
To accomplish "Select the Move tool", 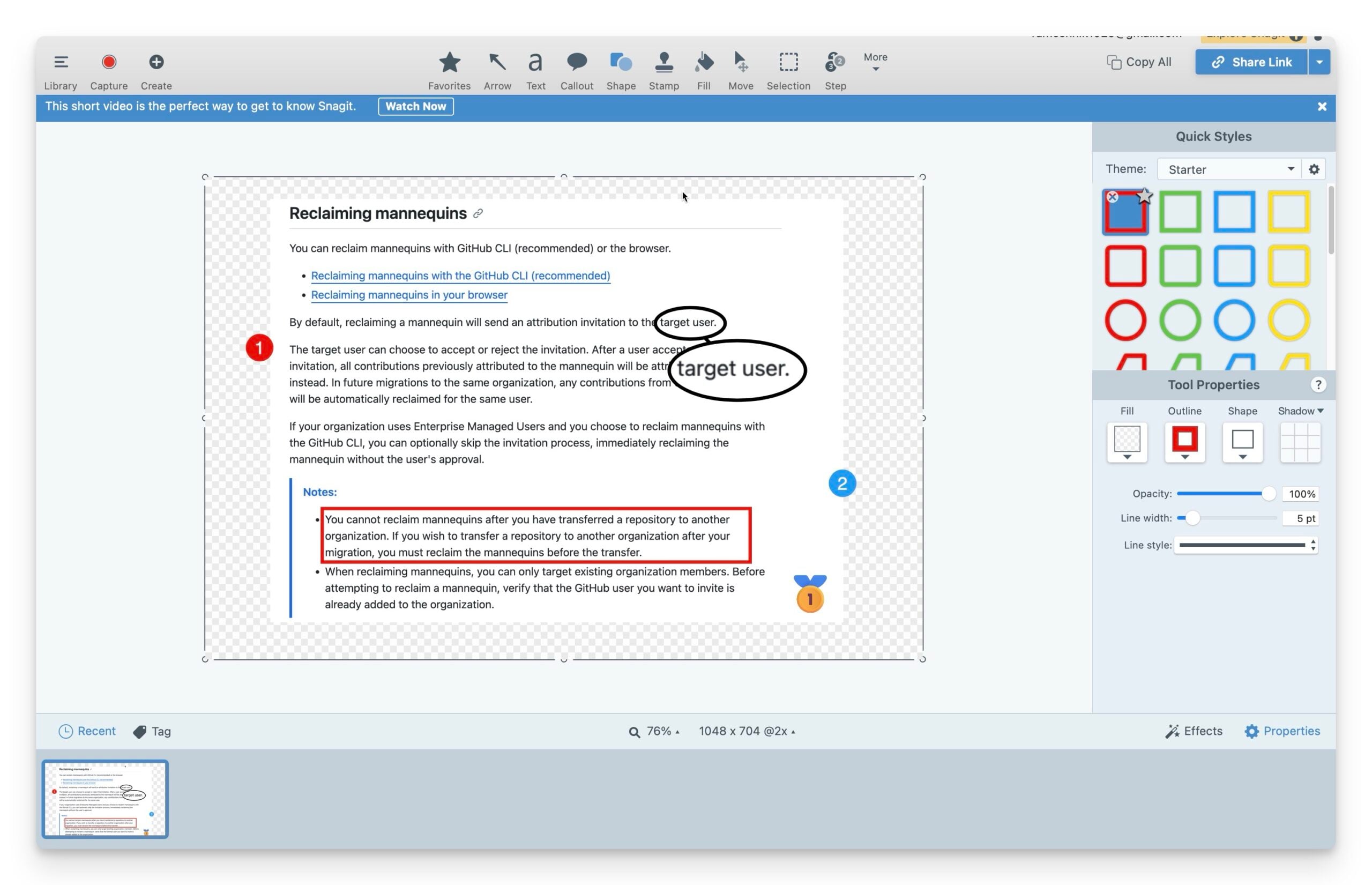I will pyautogui.click(x=741, y=63).
